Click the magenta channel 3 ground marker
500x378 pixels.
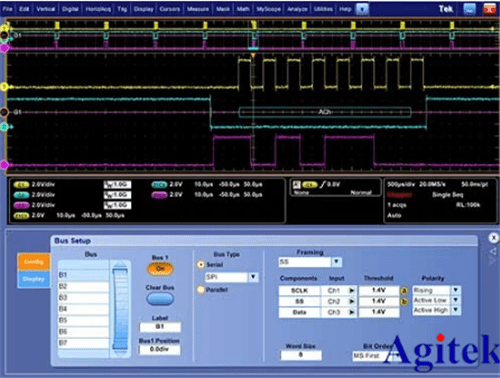point(4,165)
